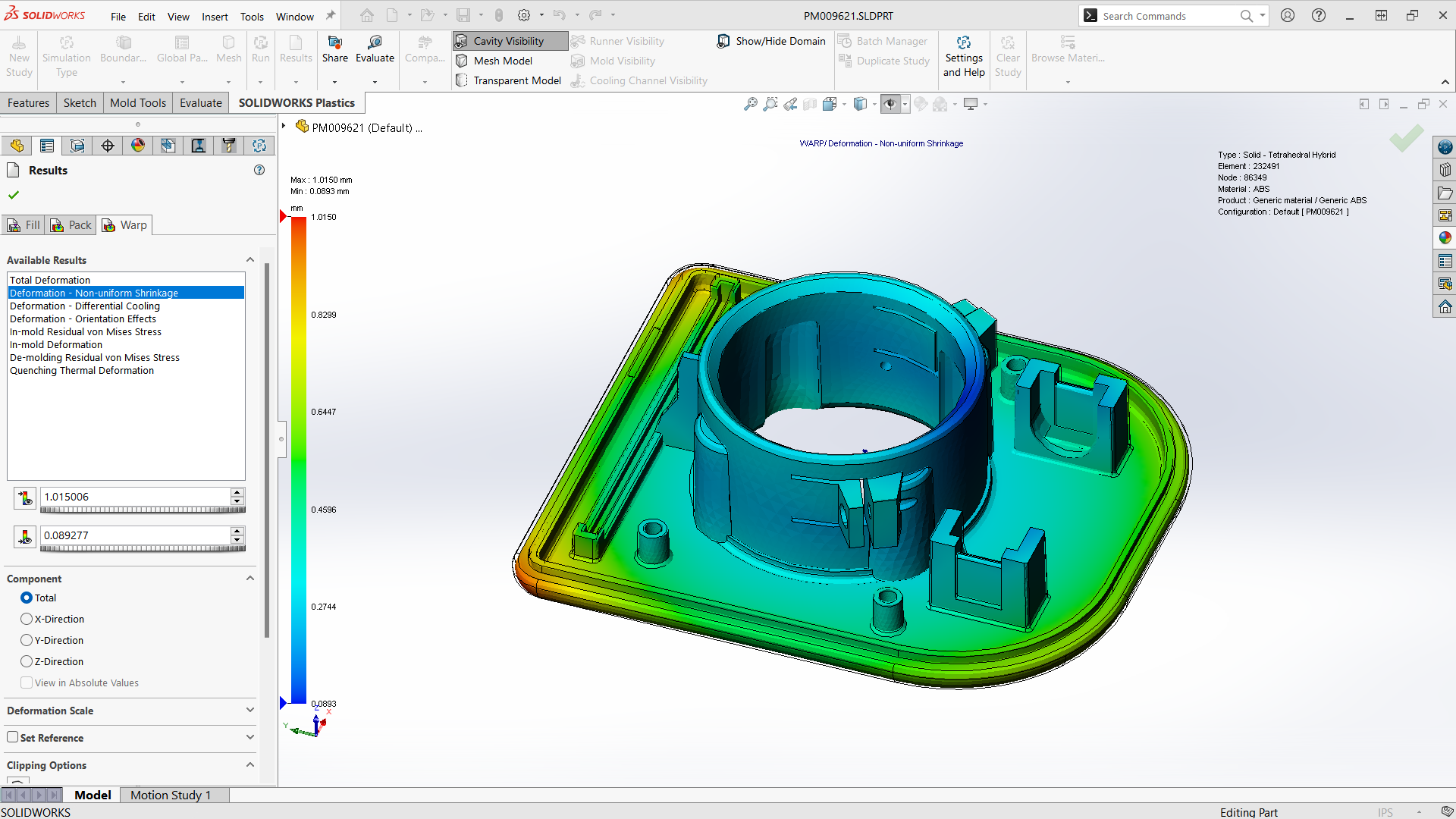Click the Cooling Channel Visibility icon

point(579,79)
